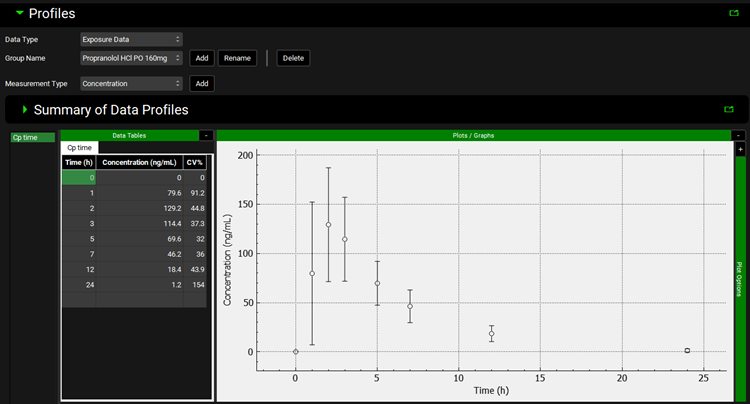This screenshot has width=750, height=404.
Task: Click the CV% column header
Action: pyautogui.click(x=194, y=162)
